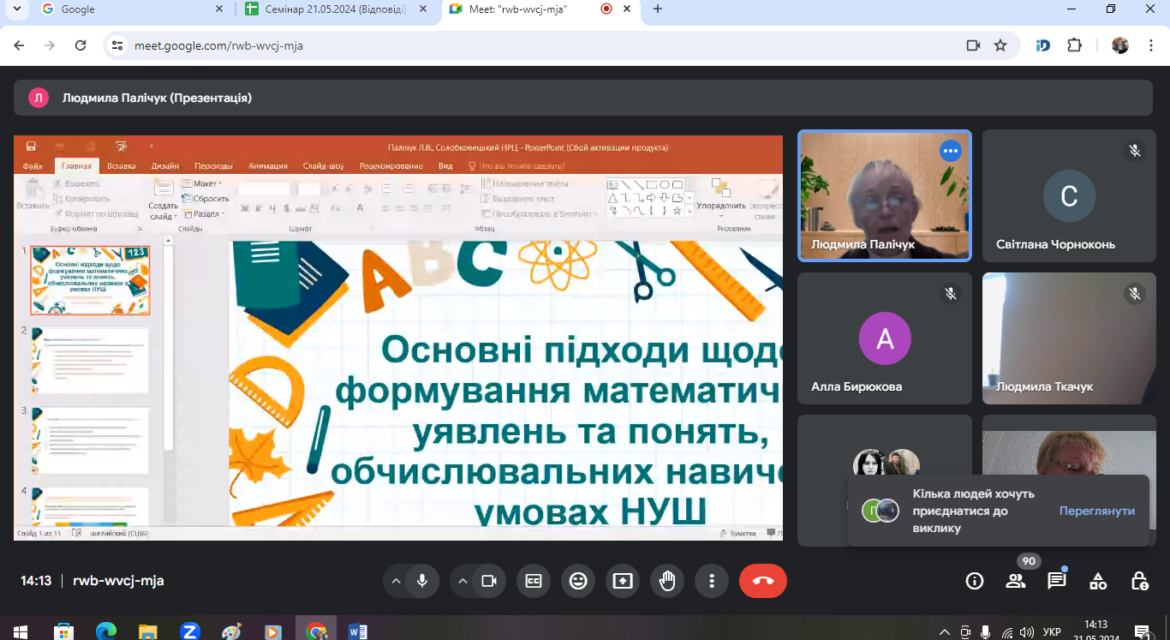This screenshot has height=640, width=1170.
Task: Open the activities shapes icon
Action: click(x=1098, y=581)
